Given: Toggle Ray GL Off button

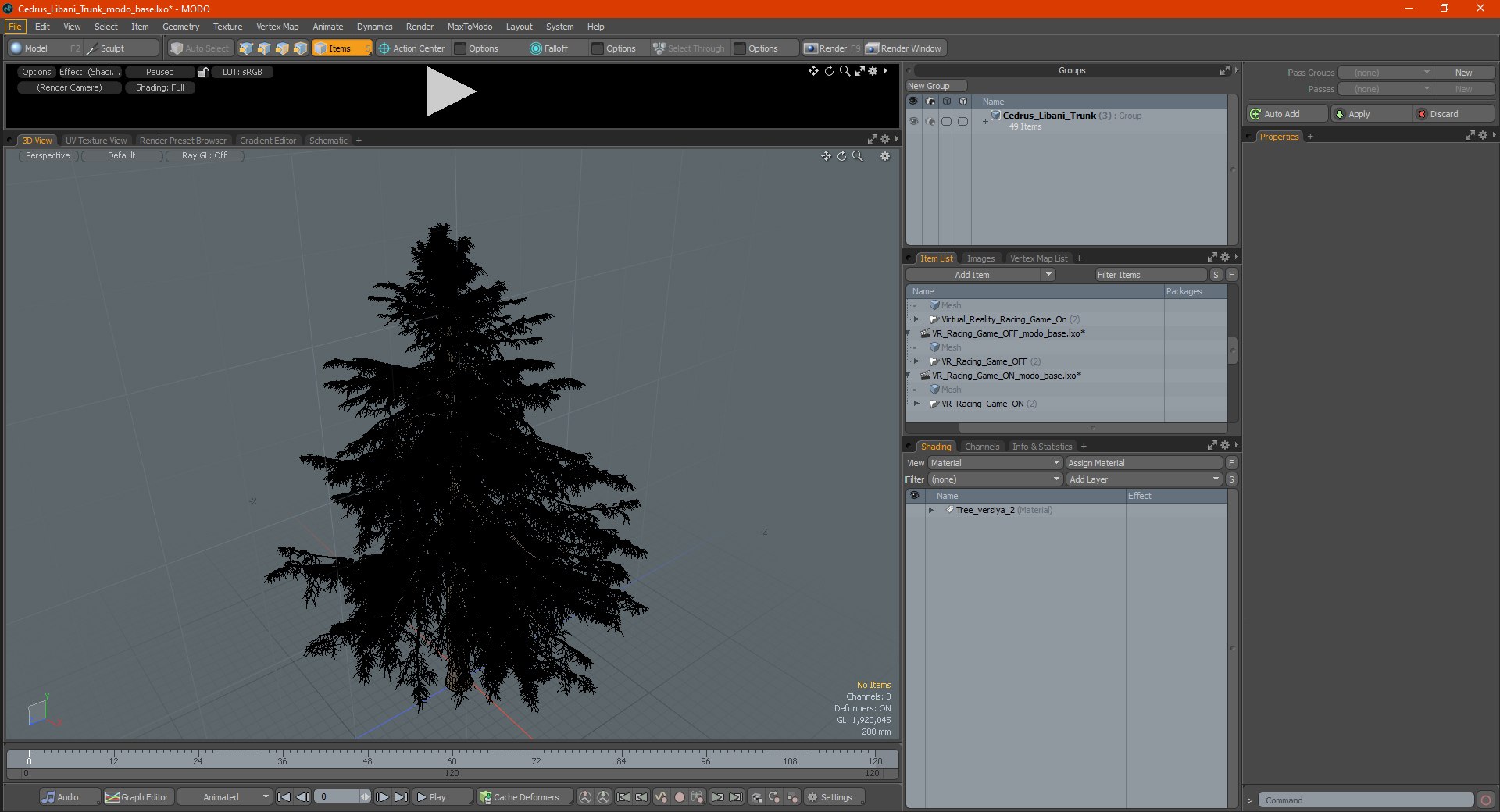Looking at the screenshot, I should [x=205, y=156].
